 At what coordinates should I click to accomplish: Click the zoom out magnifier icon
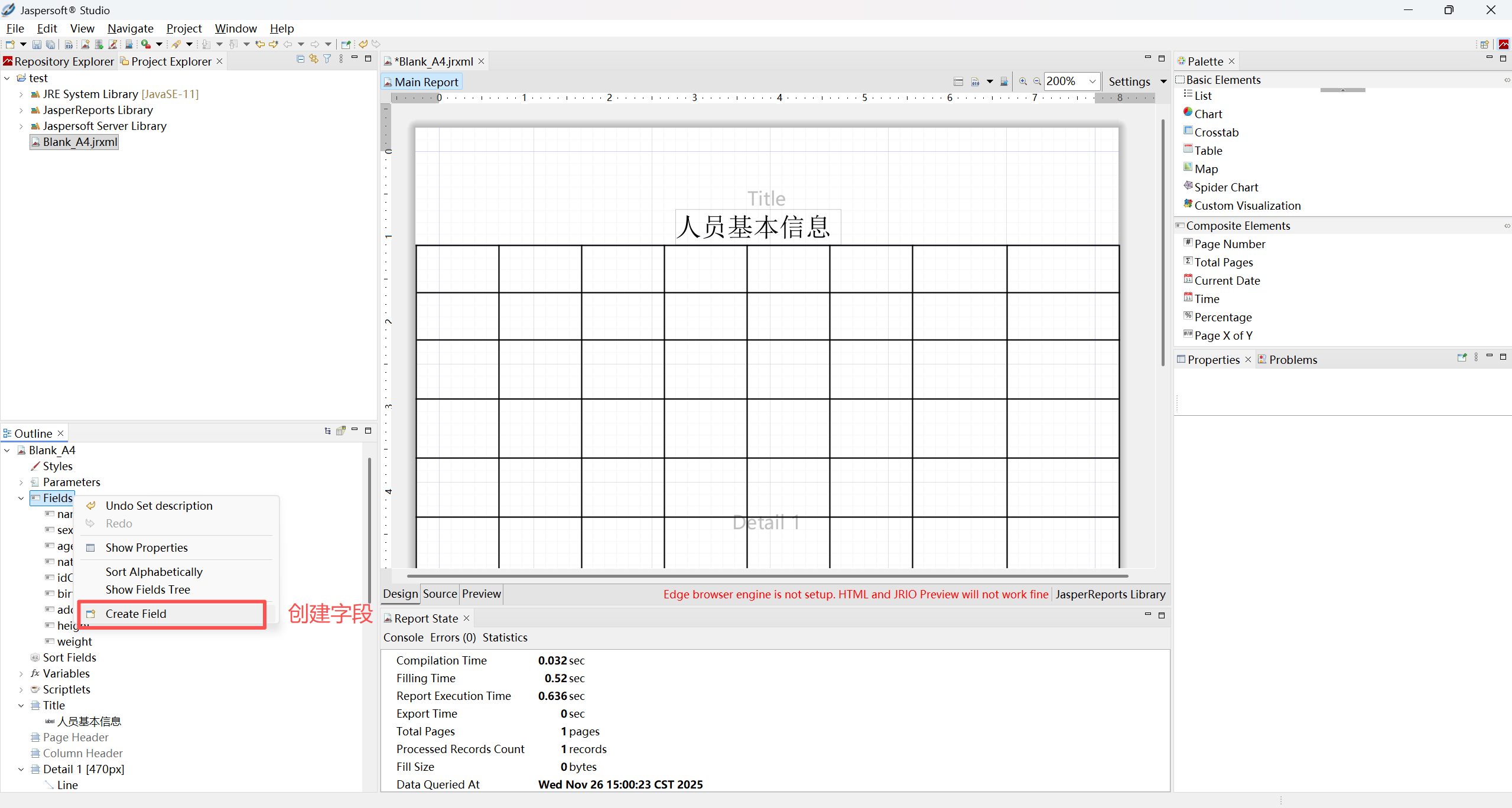(1037, 82)
